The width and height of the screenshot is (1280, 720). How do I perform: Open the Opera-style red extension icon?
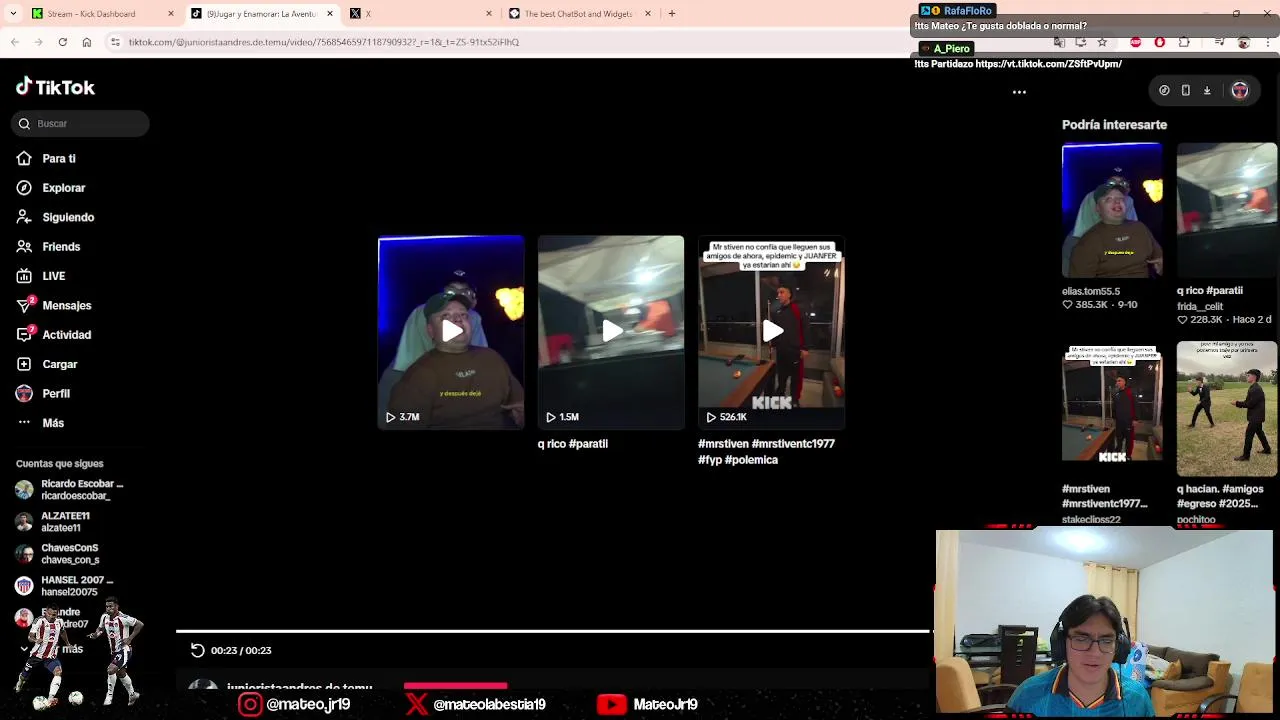1160,42
